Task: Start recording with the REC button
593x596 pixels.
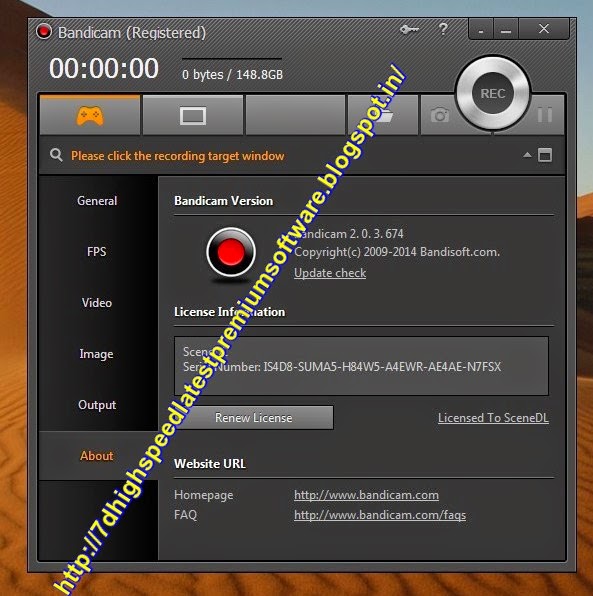Action: [493, 94]
